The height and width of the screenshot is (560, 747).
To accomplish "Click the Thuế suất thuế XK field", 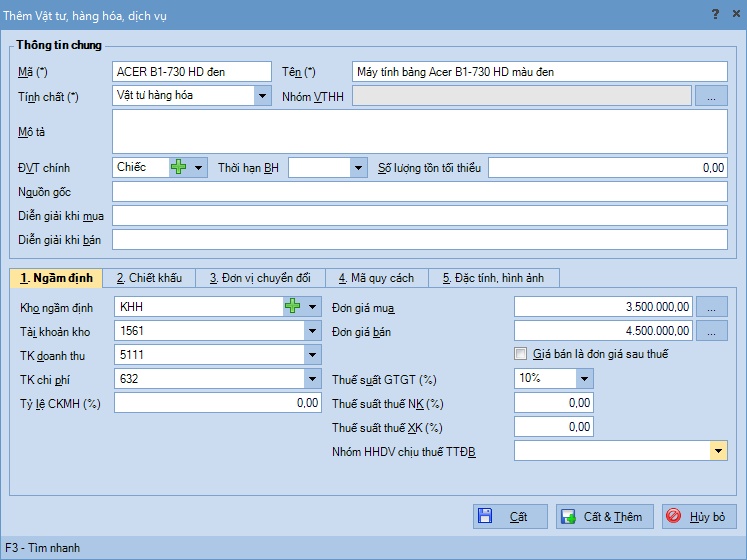I will click(x=554, y=427).
